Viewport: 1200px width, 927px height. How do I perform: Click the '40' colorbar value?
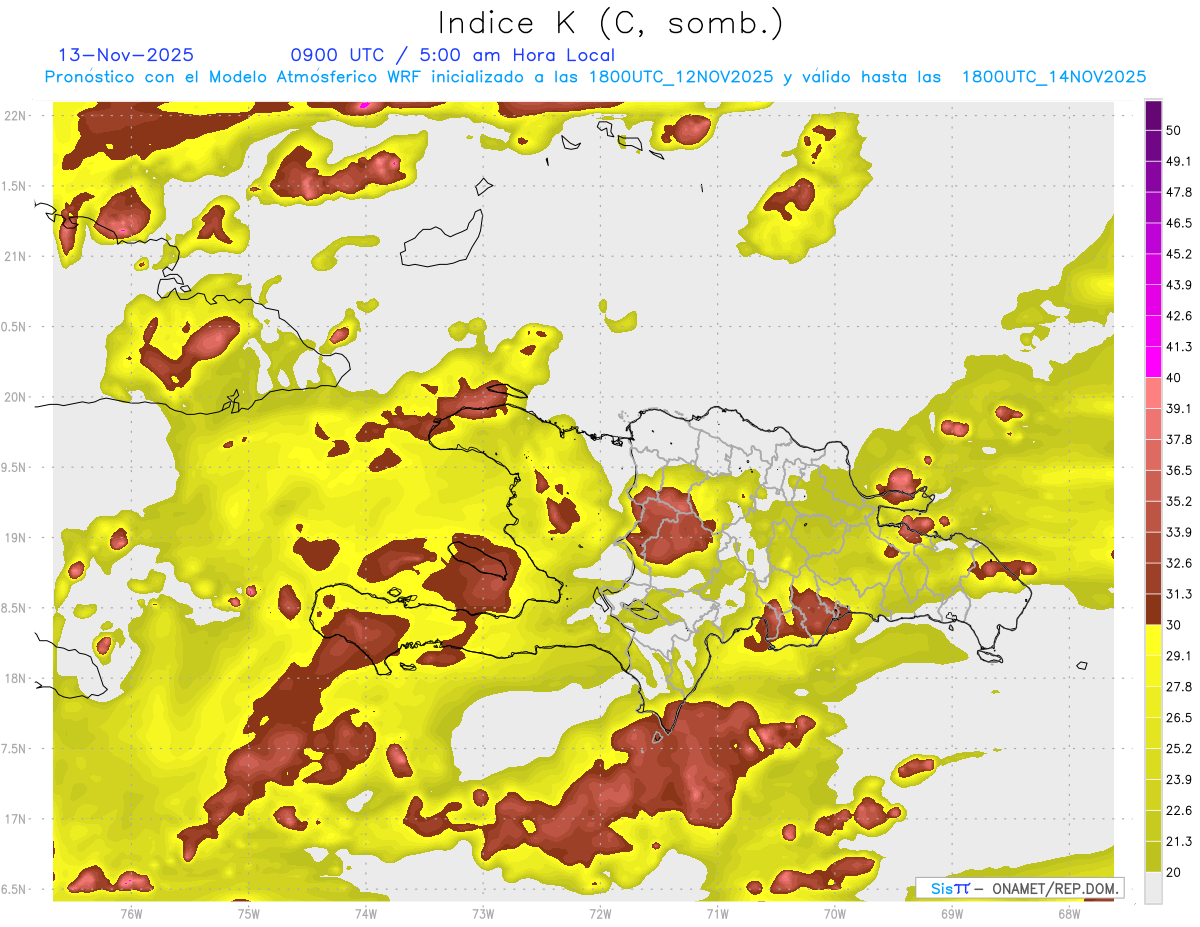1175,378
